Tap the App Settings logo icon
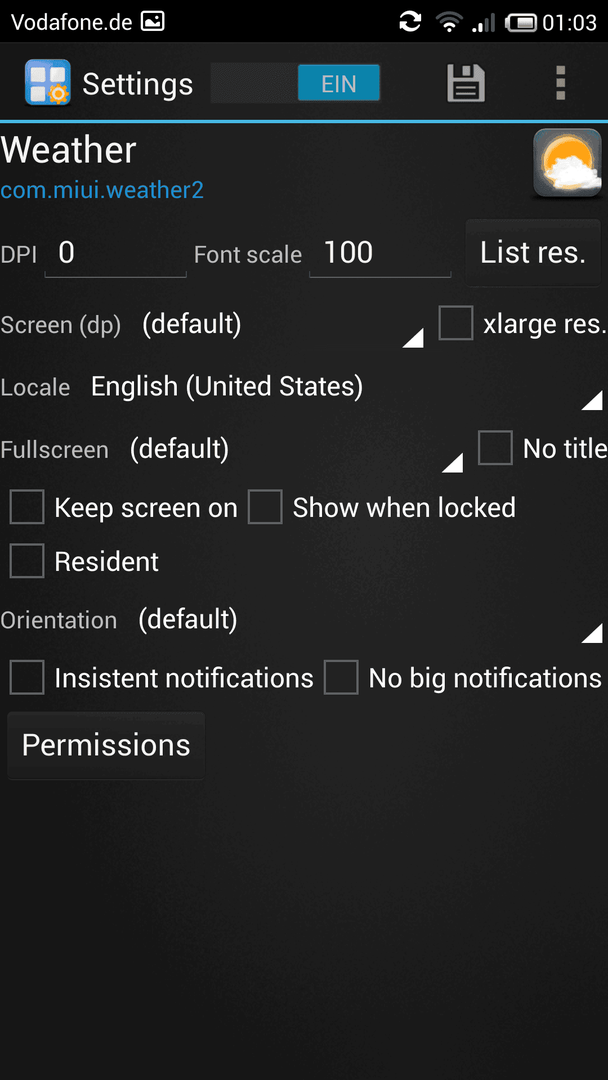The width and height of the screenshot is (608, 1080). point(48,83)
